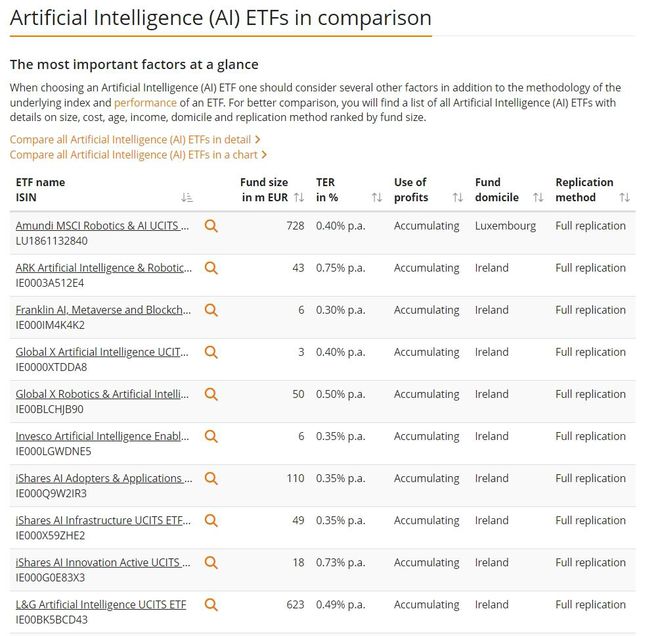Click magnifier icon next to ARK Artificial Intelligence ETF

[211, 268]
